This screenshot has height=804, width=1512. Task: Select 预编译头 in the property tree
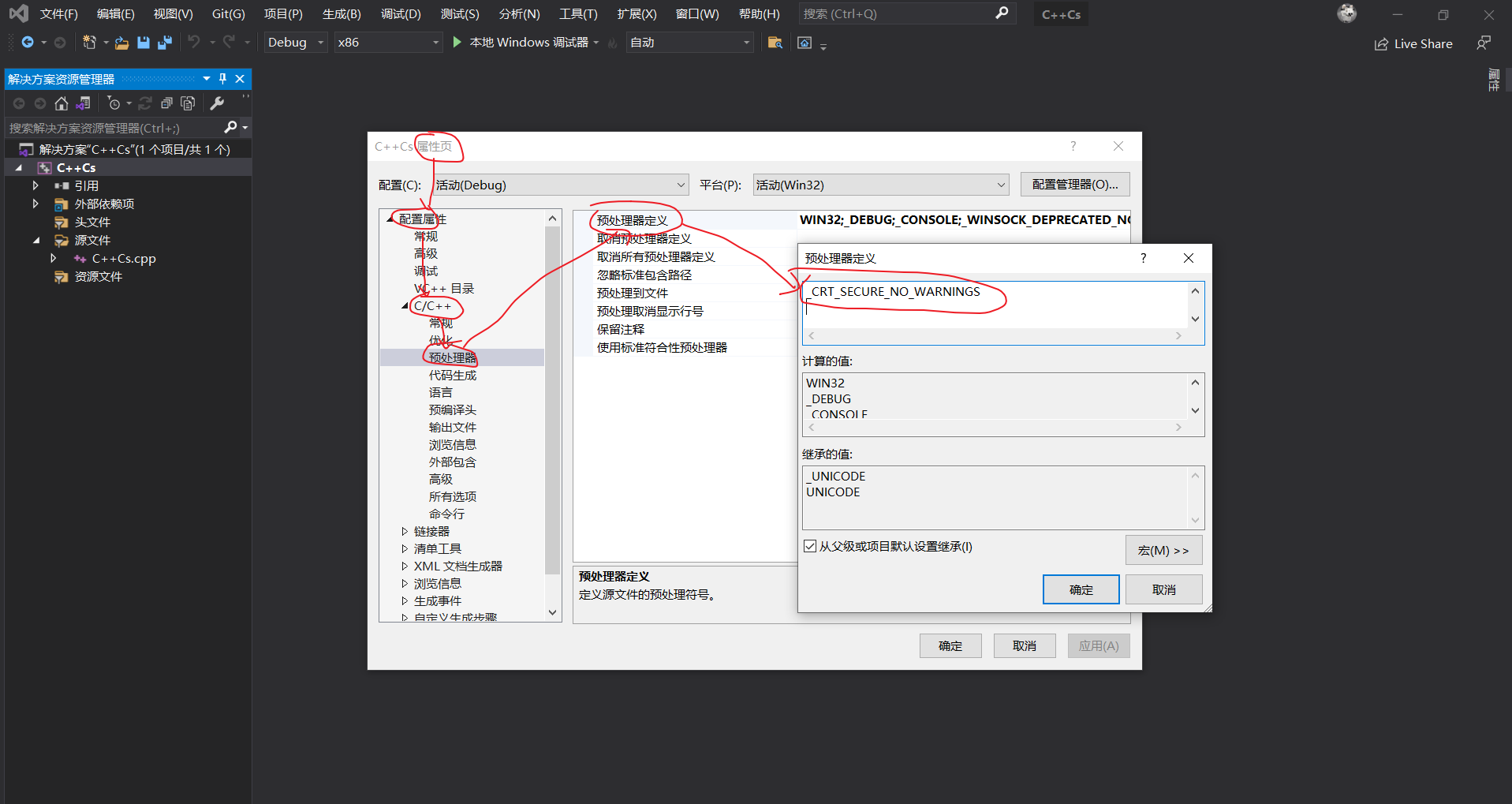point(453,410)
